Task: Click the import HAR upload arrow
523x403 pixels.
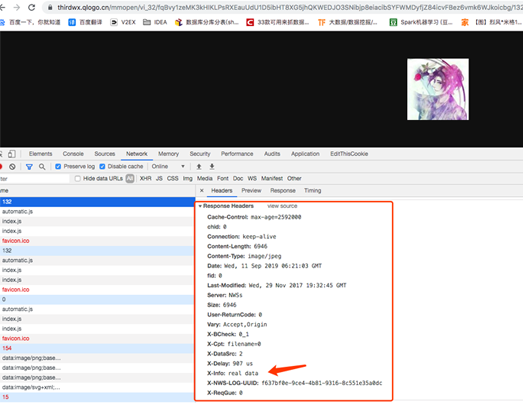Action: [199, 166]
